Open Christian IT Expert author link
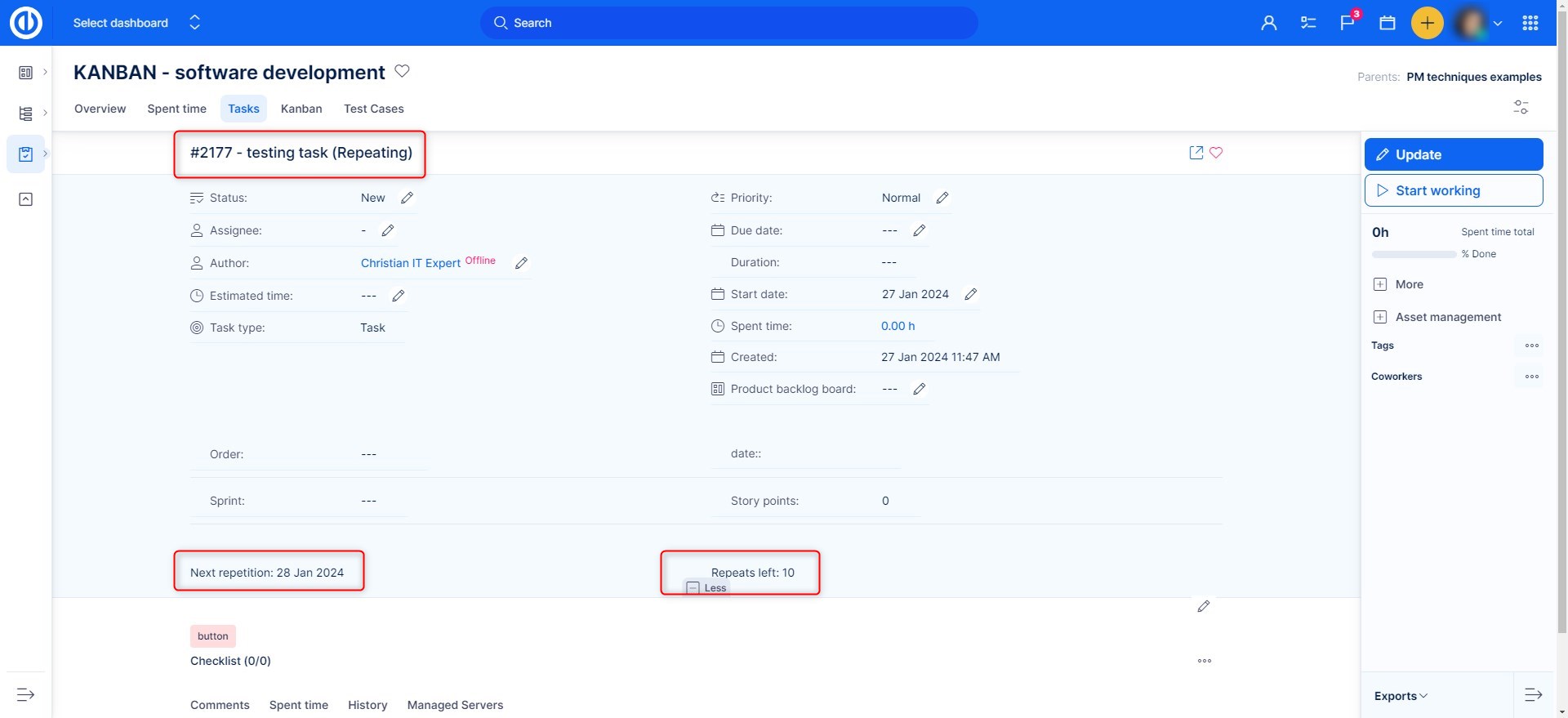 click(411, 263)
